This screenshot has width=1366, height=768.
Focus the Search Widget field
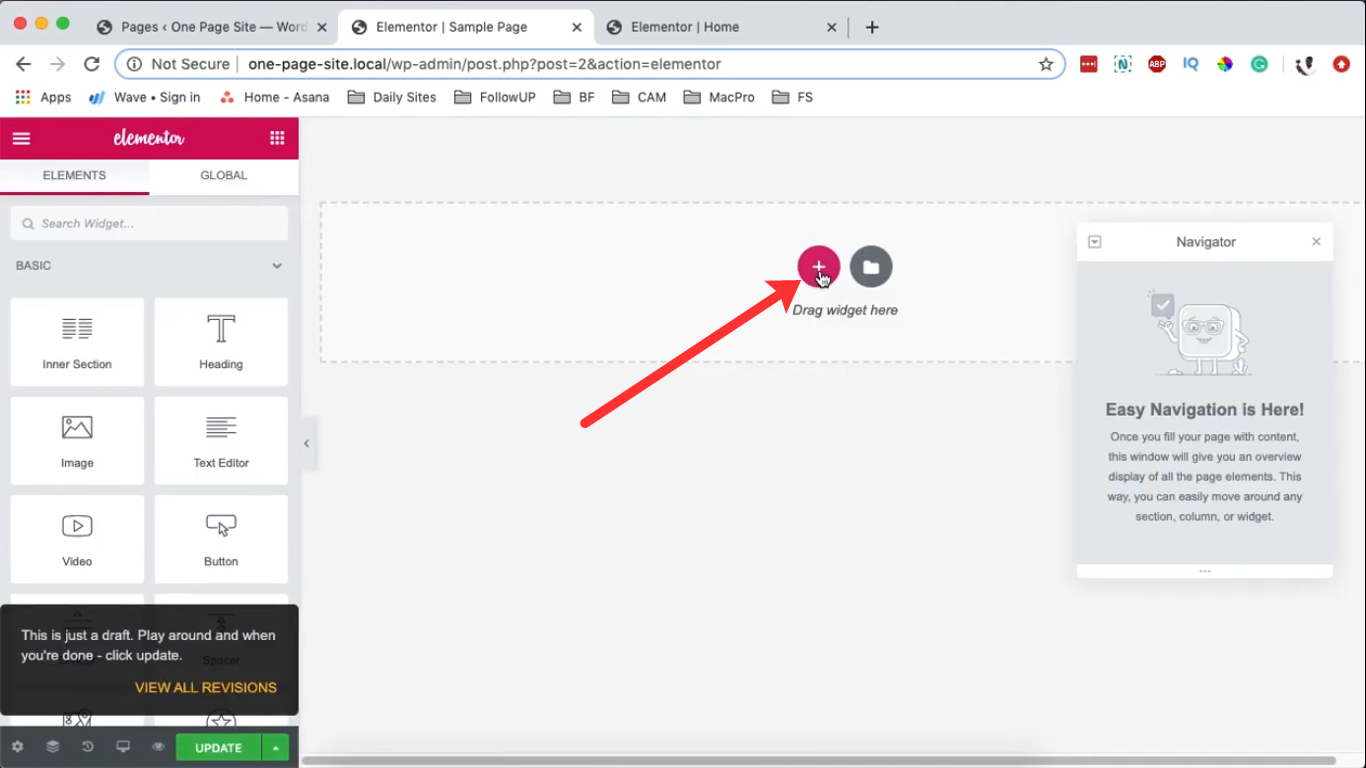point(149,223)
